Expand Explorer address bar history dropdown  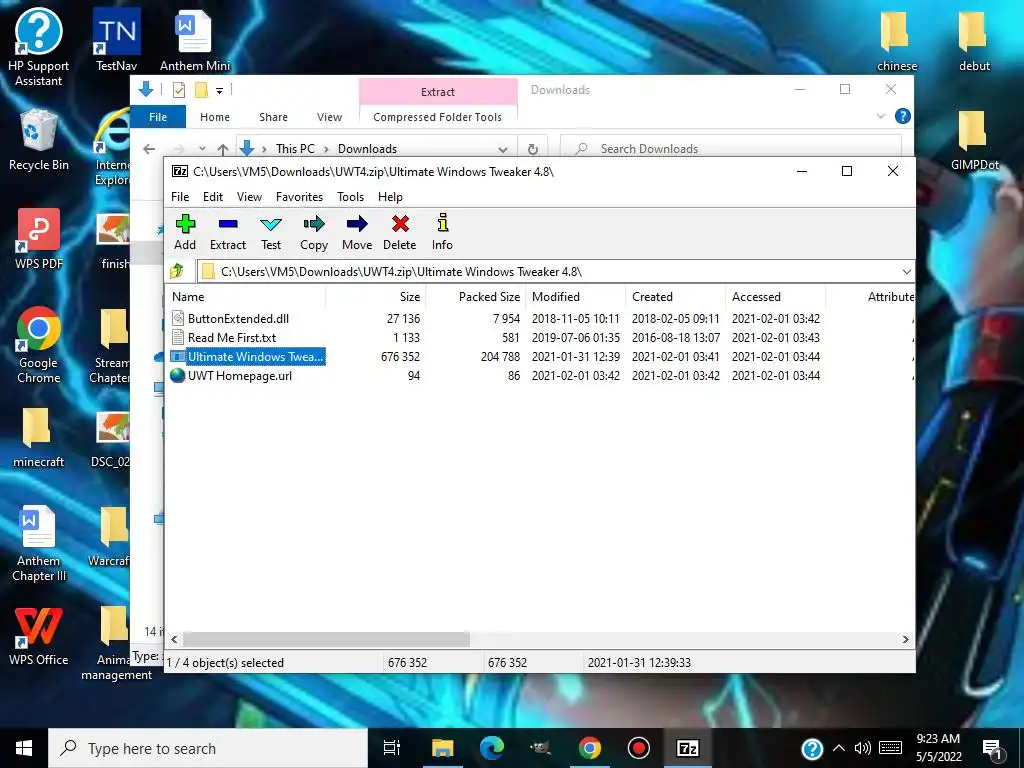pyautogui.click(x=502, y=149)
